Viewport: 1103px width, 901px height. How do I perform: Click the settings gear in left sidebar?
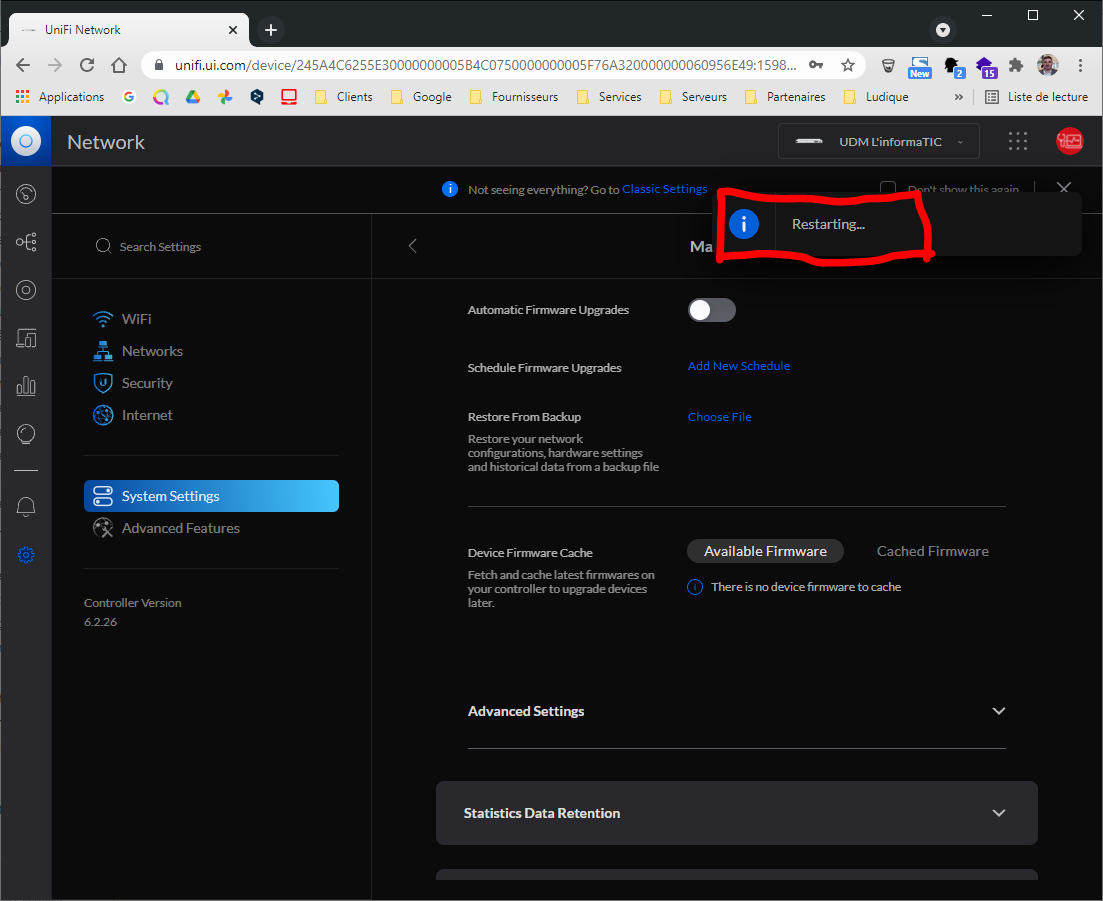[x=26, y=555]
